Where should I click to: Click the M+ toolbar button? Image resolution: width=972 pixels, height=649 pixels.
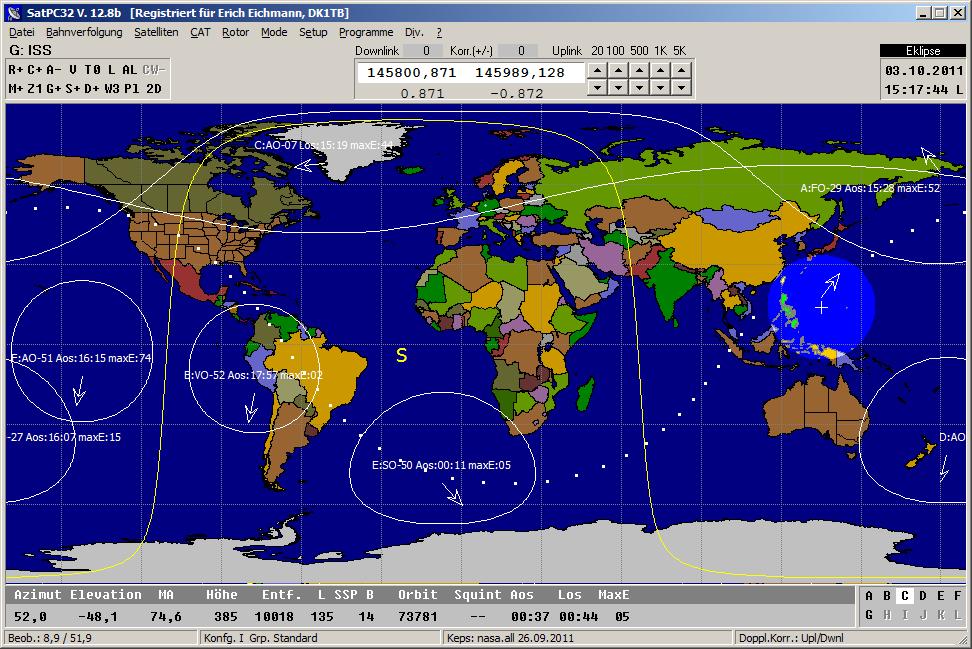16,88
